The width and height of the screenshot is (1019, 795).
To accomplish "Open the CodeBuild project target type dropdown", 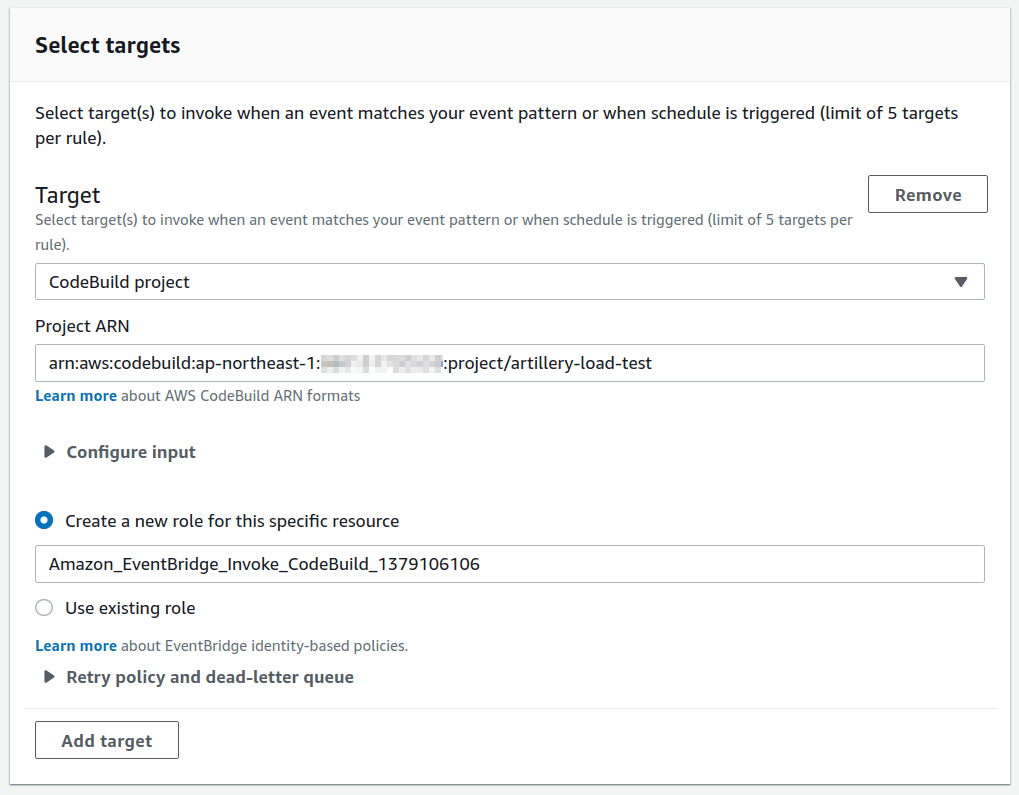I will (509, 281).
